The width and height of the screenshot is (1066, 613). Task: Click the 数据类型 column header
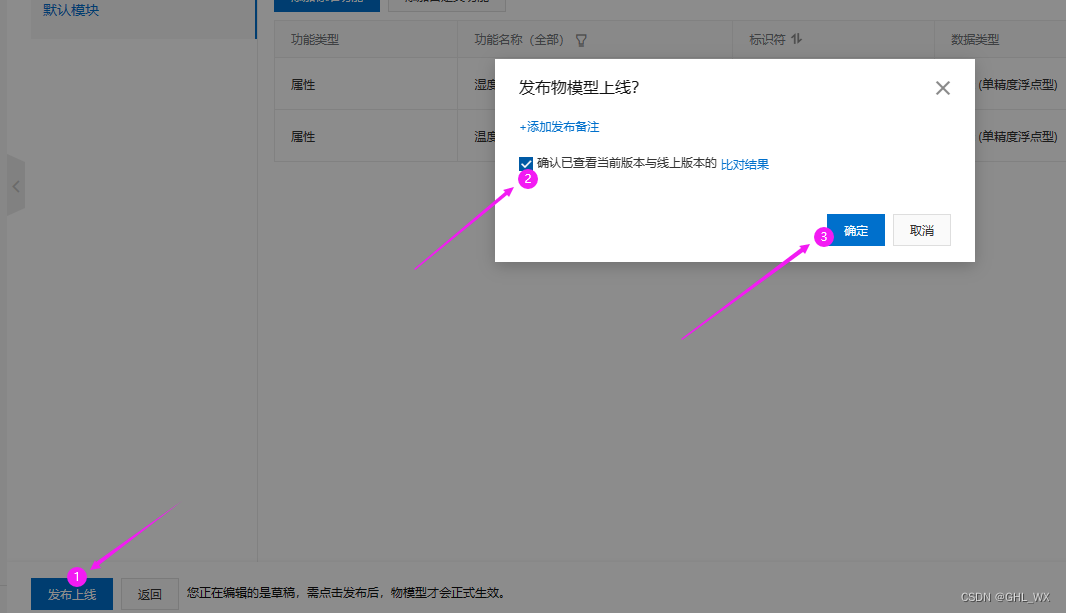click(x=975, y=39)
